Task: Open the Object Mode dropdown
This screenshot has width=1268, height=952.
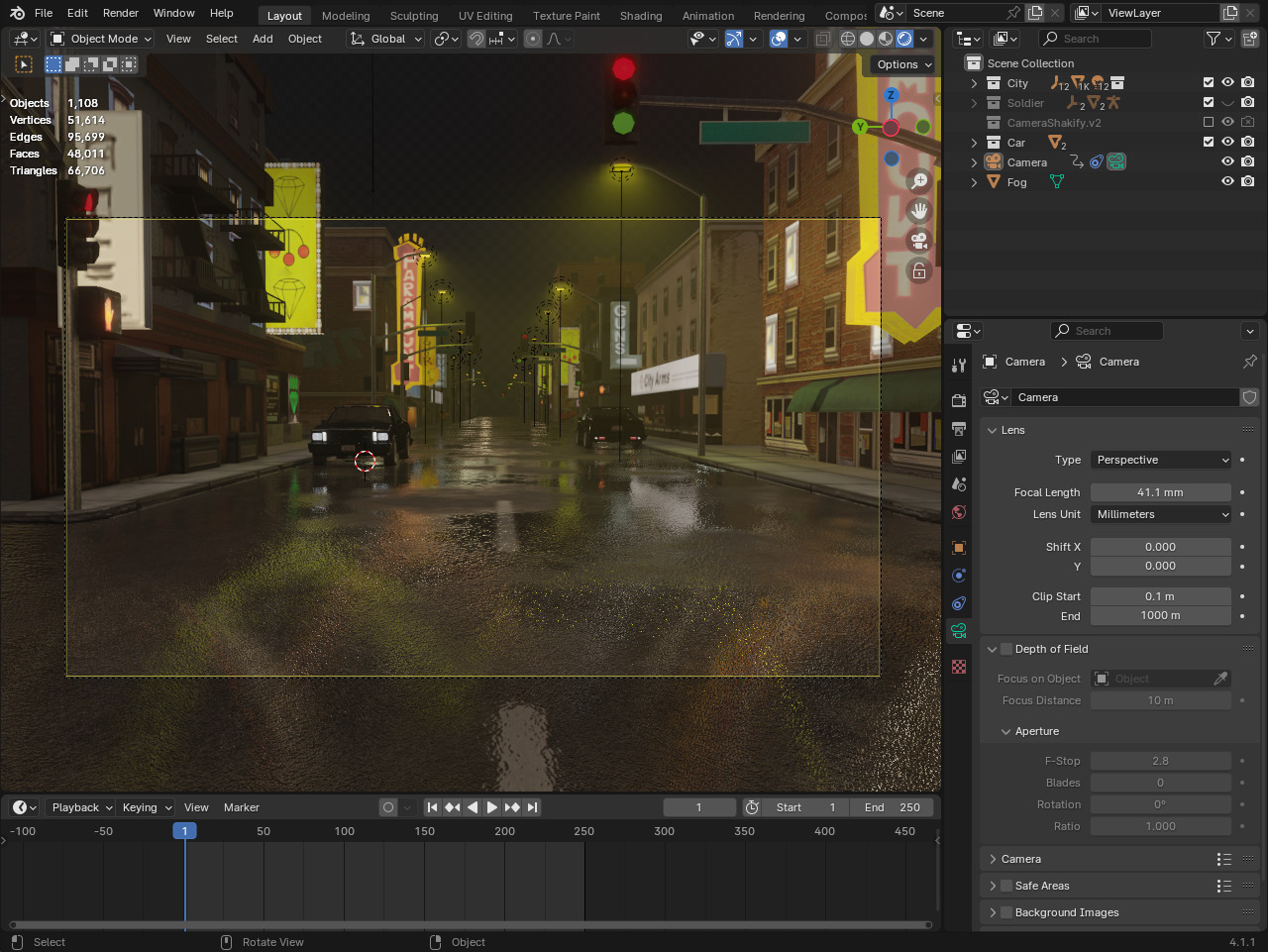Action: coord(101,39)
